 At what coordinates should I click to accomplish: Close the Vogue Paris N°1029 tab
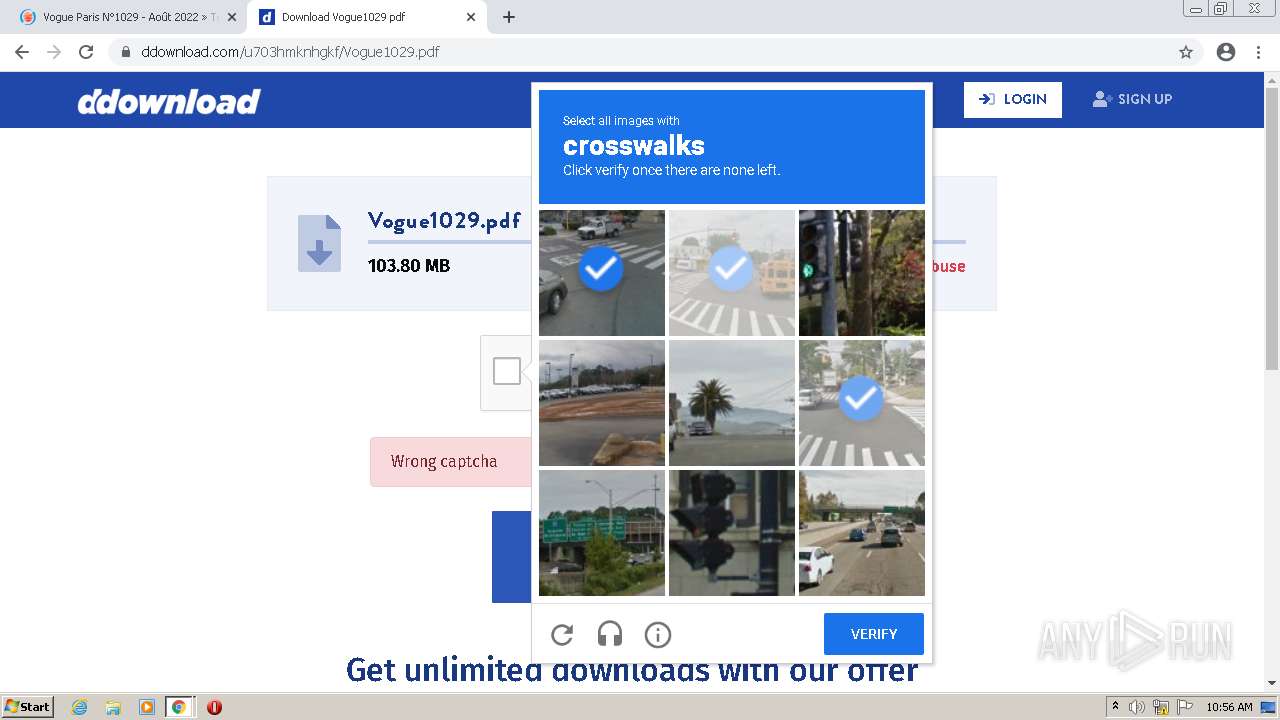pos(232,17)
